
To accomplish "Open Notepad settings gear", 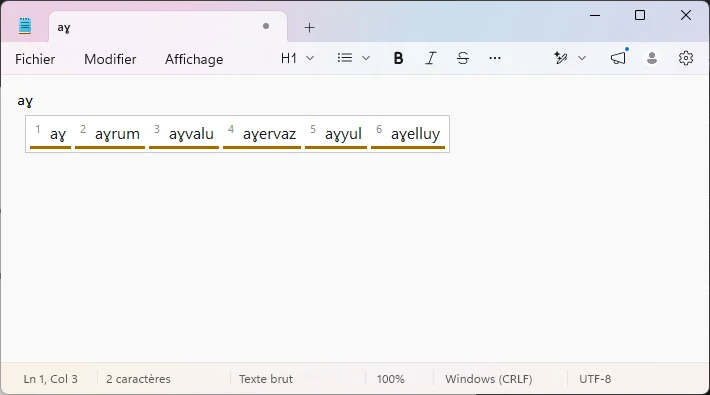I will tap(686, 58).
